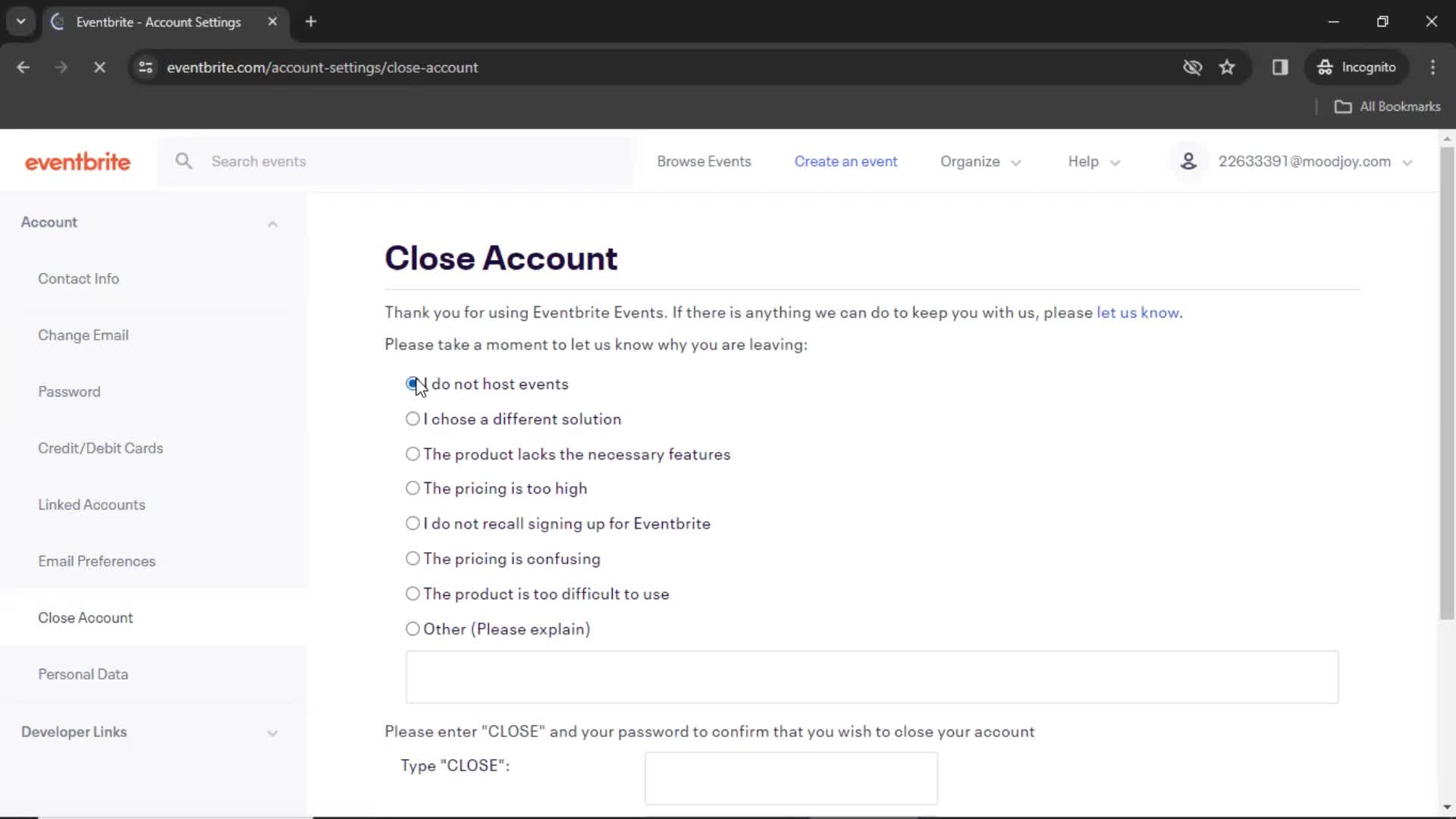Open the tab search dropdown arrow
Viewport: 1456px width, 819px height.
[21, 21]
